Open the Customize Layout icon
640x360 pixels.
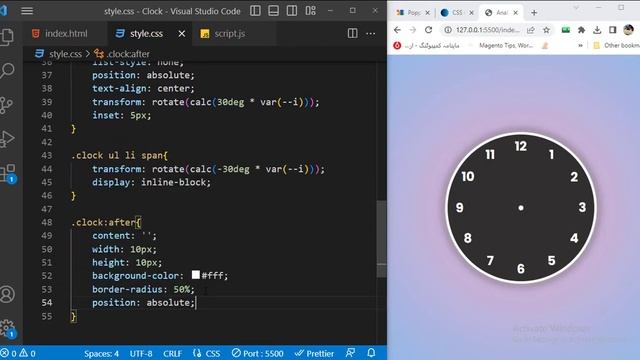[311, 11]
